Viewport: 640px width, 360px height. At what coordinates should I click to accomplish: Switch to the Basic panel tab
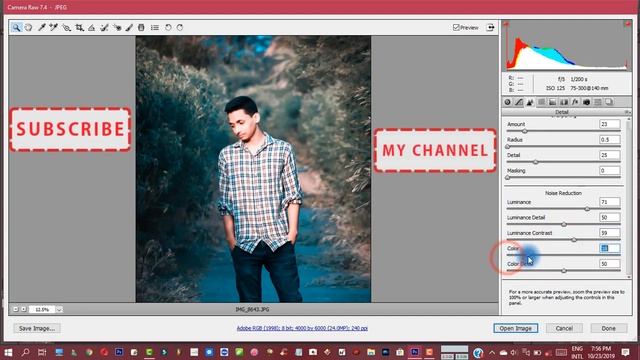tap(507, 102)
